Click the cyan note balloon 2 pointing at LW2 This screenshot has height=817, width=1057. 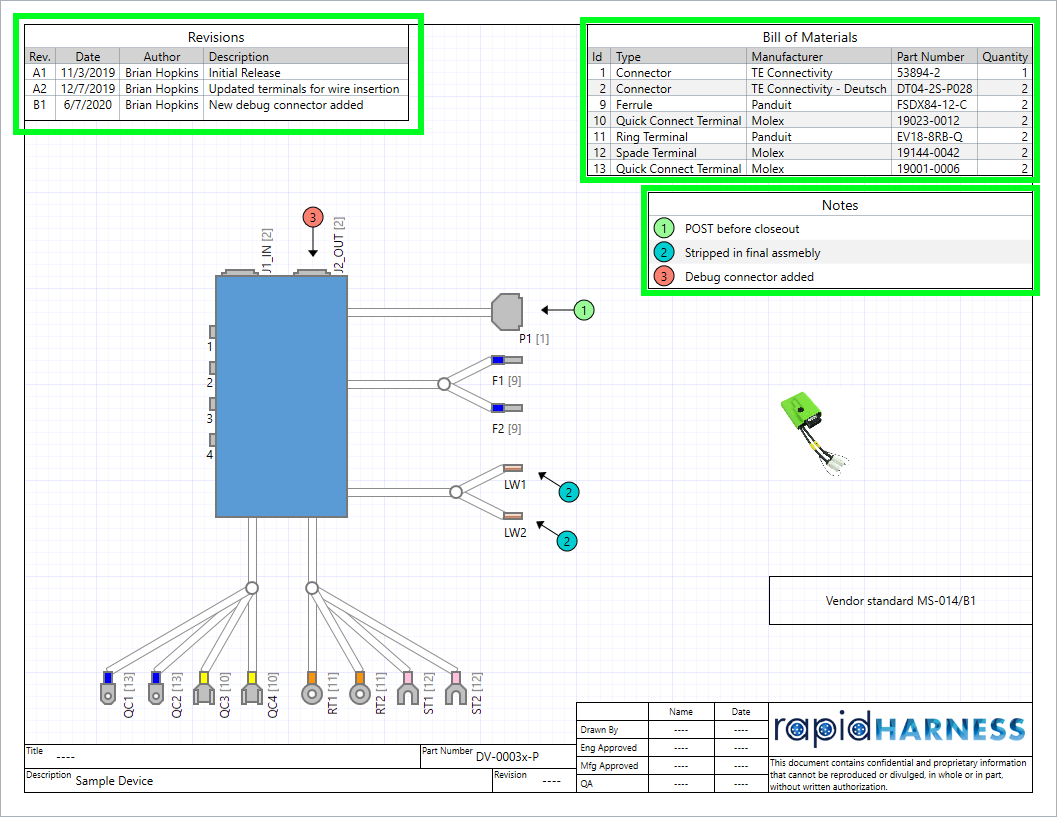point(567,541)
